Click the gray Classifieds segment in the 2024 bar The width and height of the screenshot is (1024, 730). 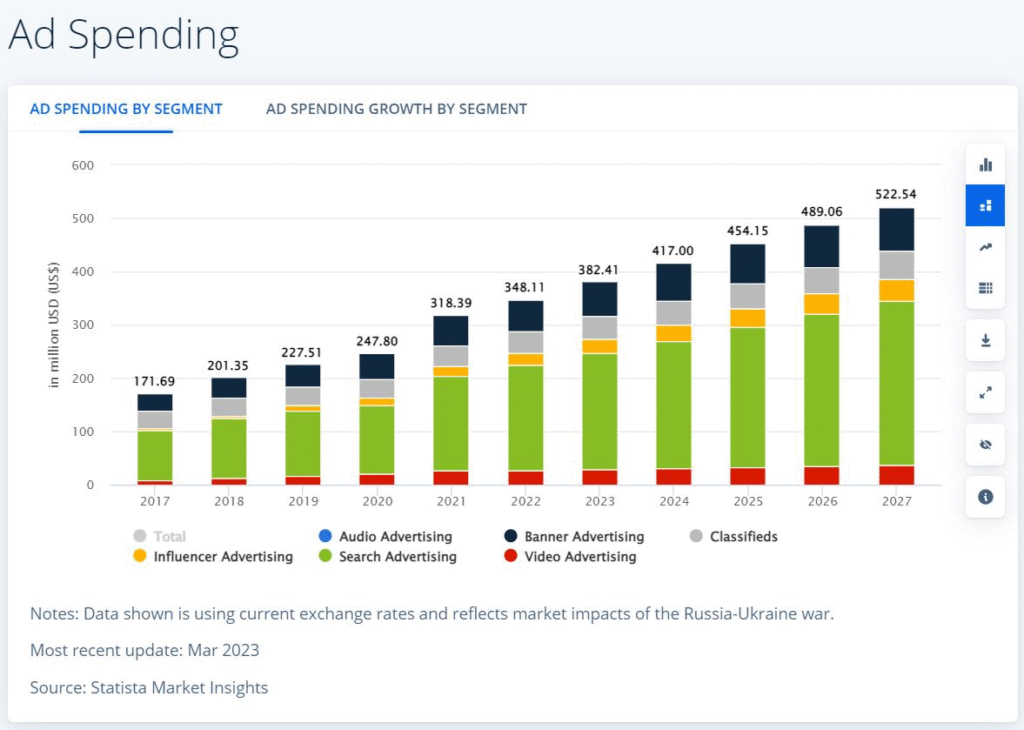click(x=674, y=313)
